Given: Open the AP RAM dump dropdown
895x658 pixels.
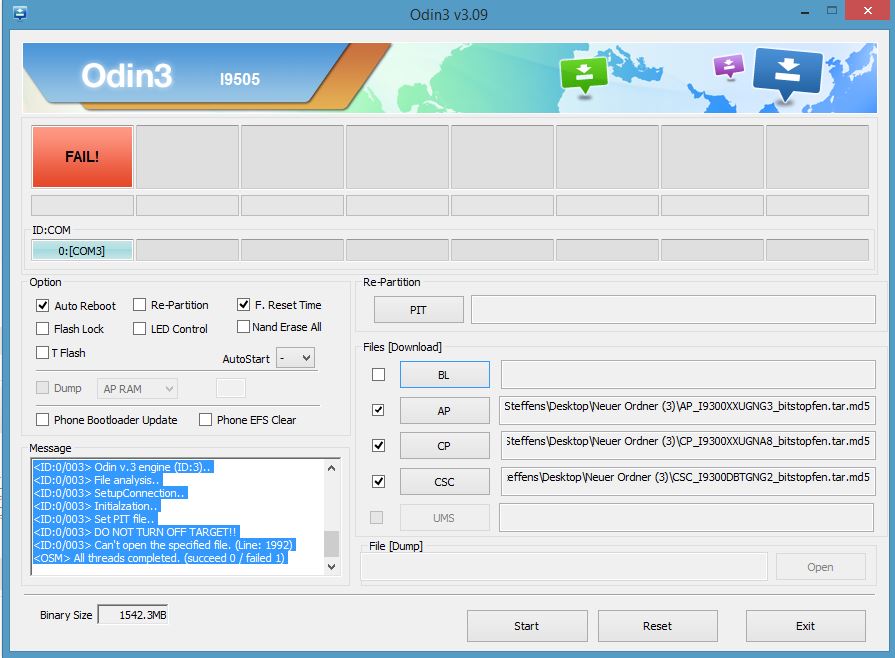Looking at the screenshot, I should coord(138,389).
